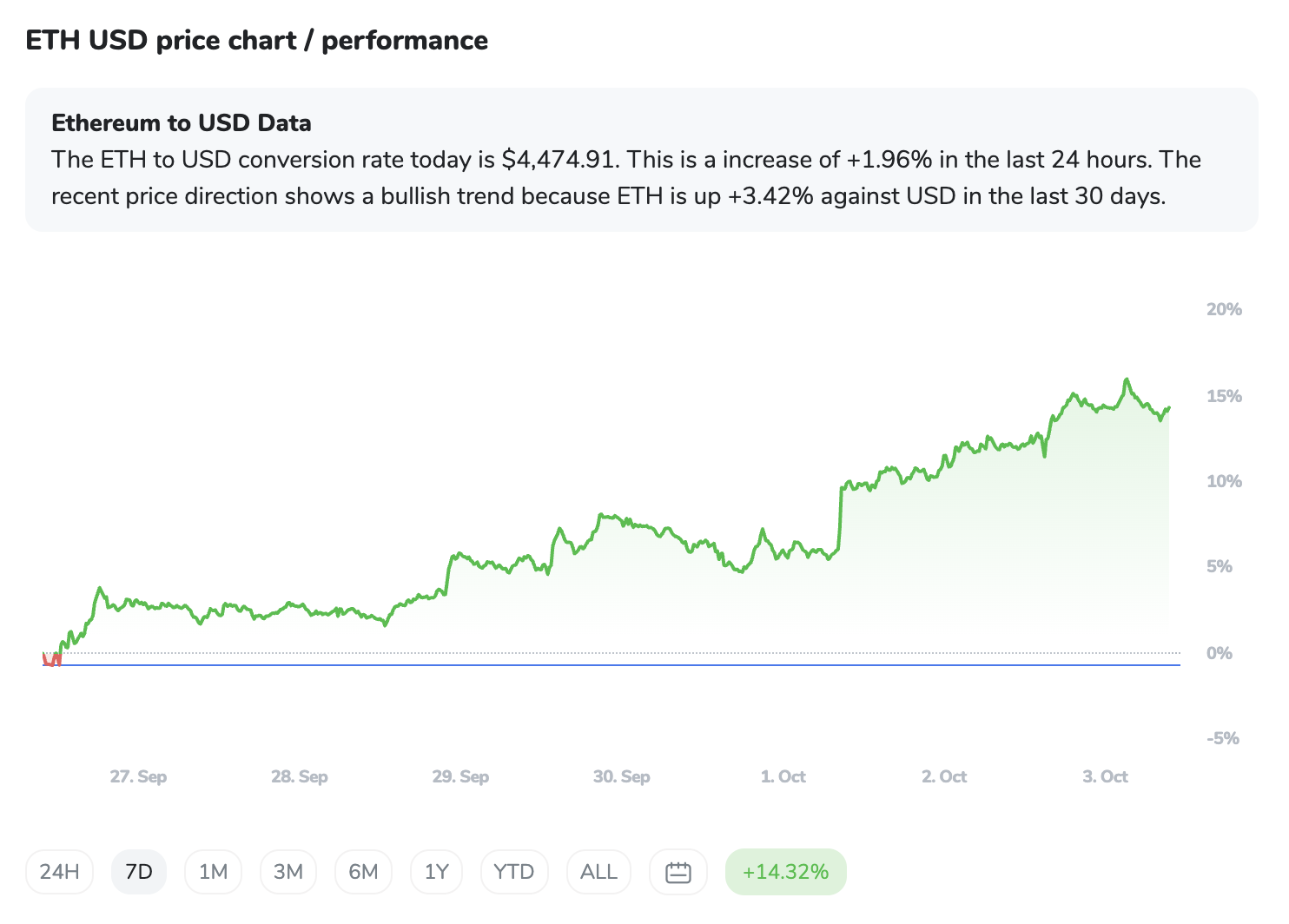Show the 1Y price performance

coord(436,872)
